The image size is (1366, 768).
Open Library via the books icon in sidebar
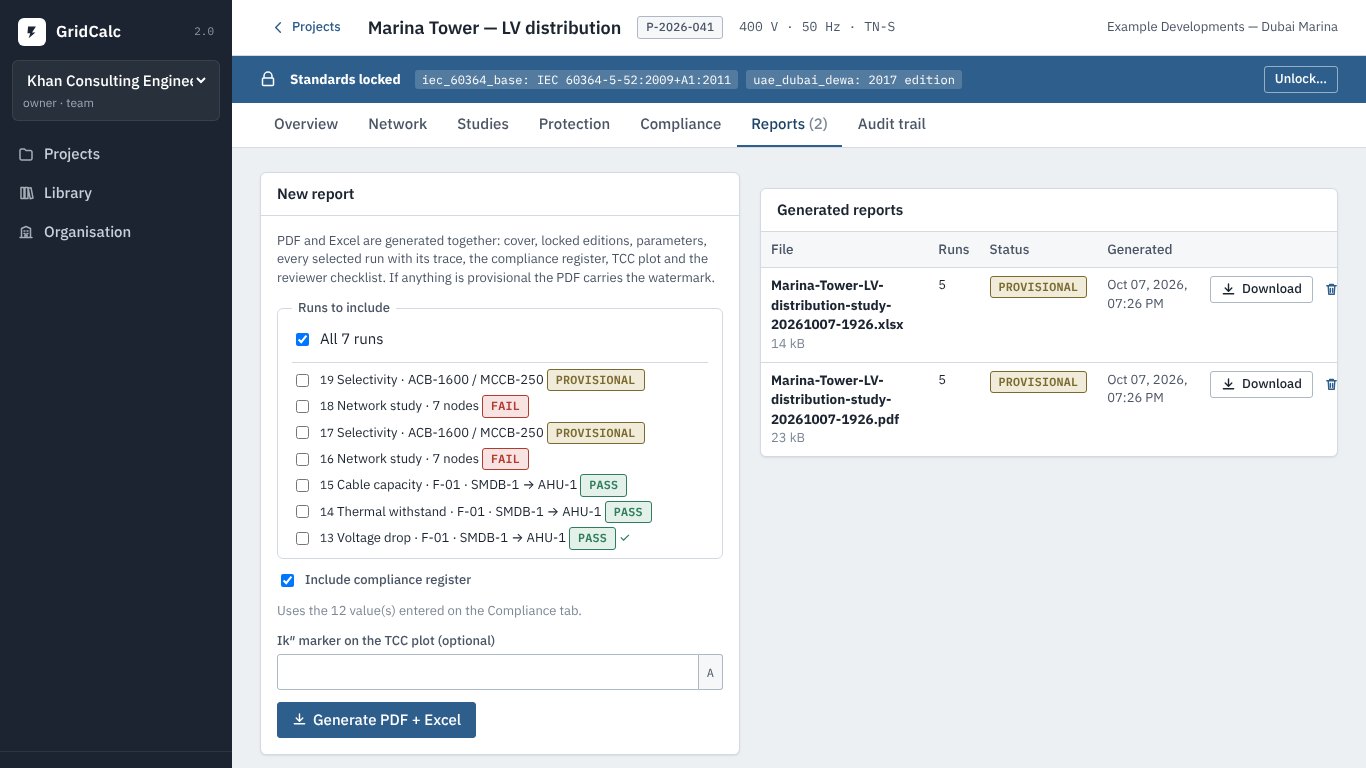coord(26,193)
